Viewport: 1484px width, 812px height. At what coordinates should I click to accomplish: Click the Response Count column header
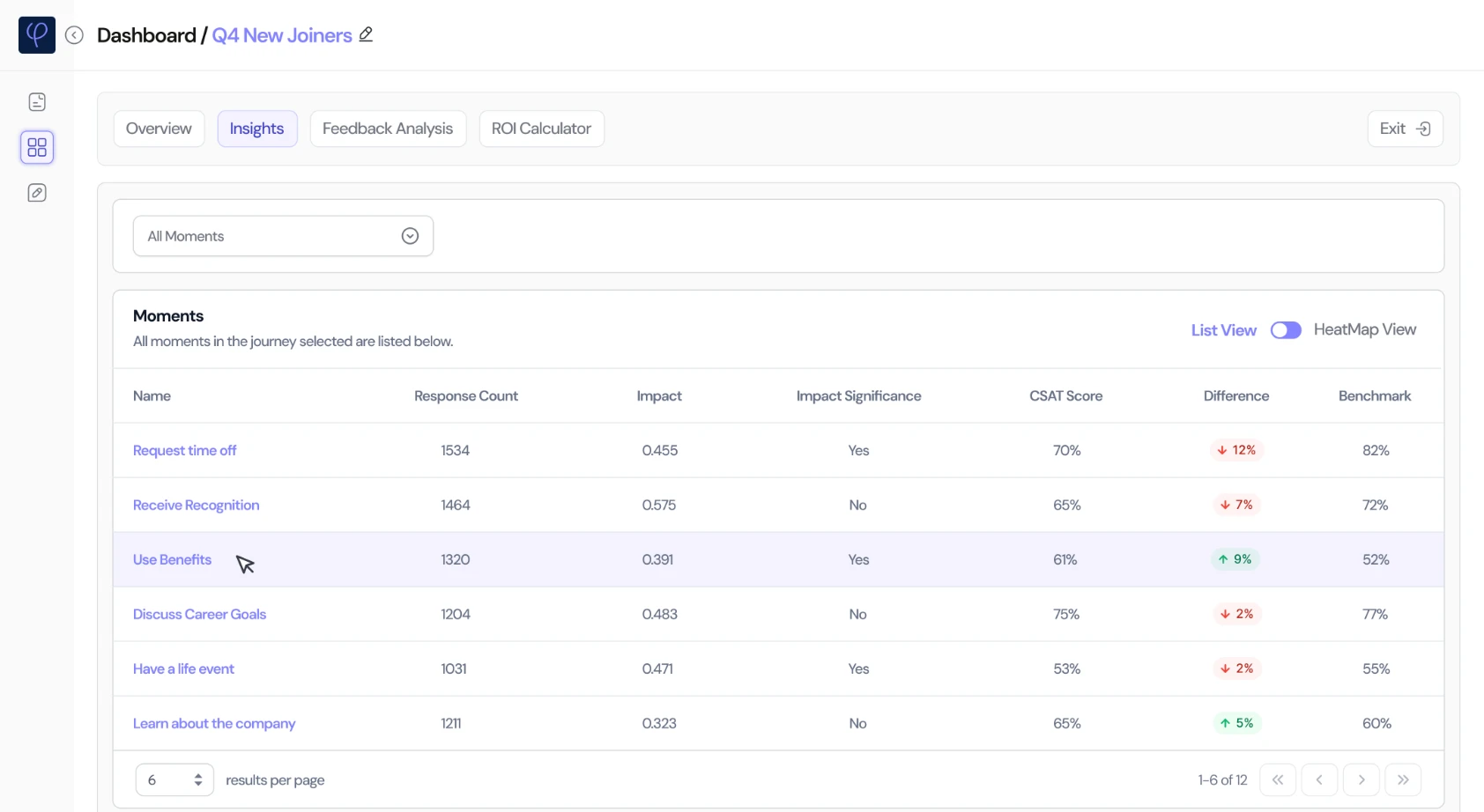click(466, 395)
